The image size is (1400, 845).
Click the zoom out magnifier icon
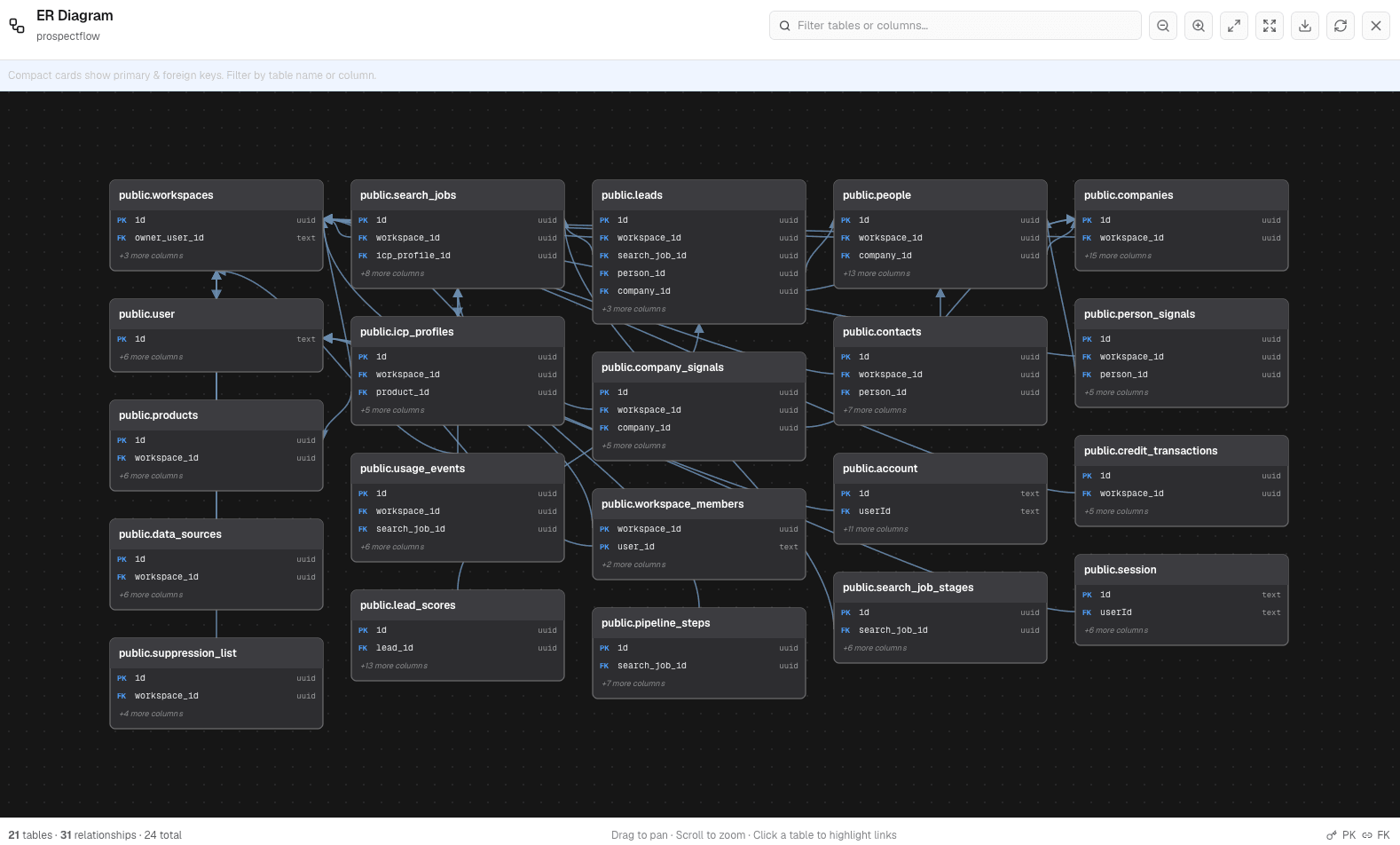[1163, 26]
